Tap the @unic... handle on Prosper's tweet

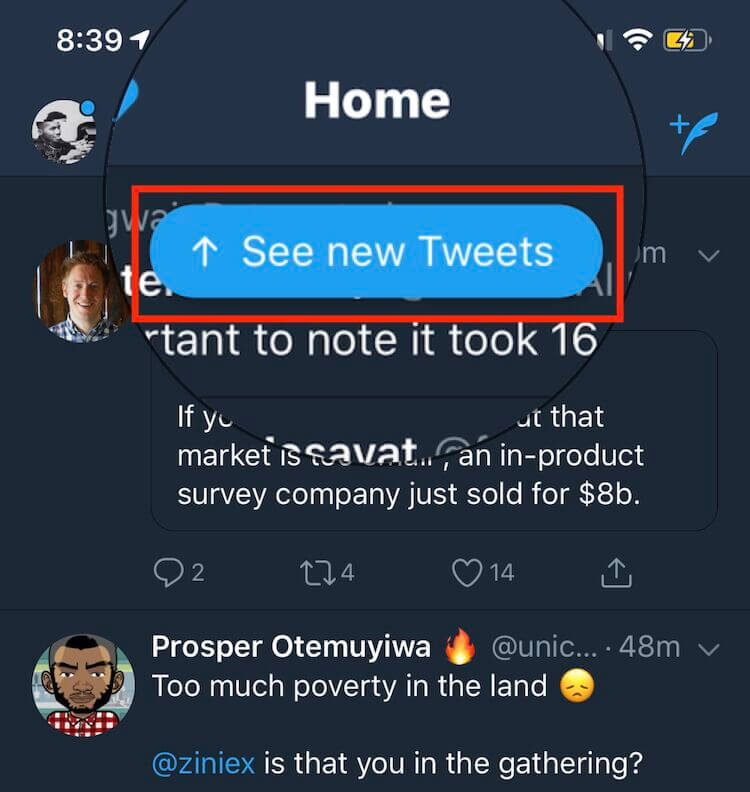coord(546,648)
